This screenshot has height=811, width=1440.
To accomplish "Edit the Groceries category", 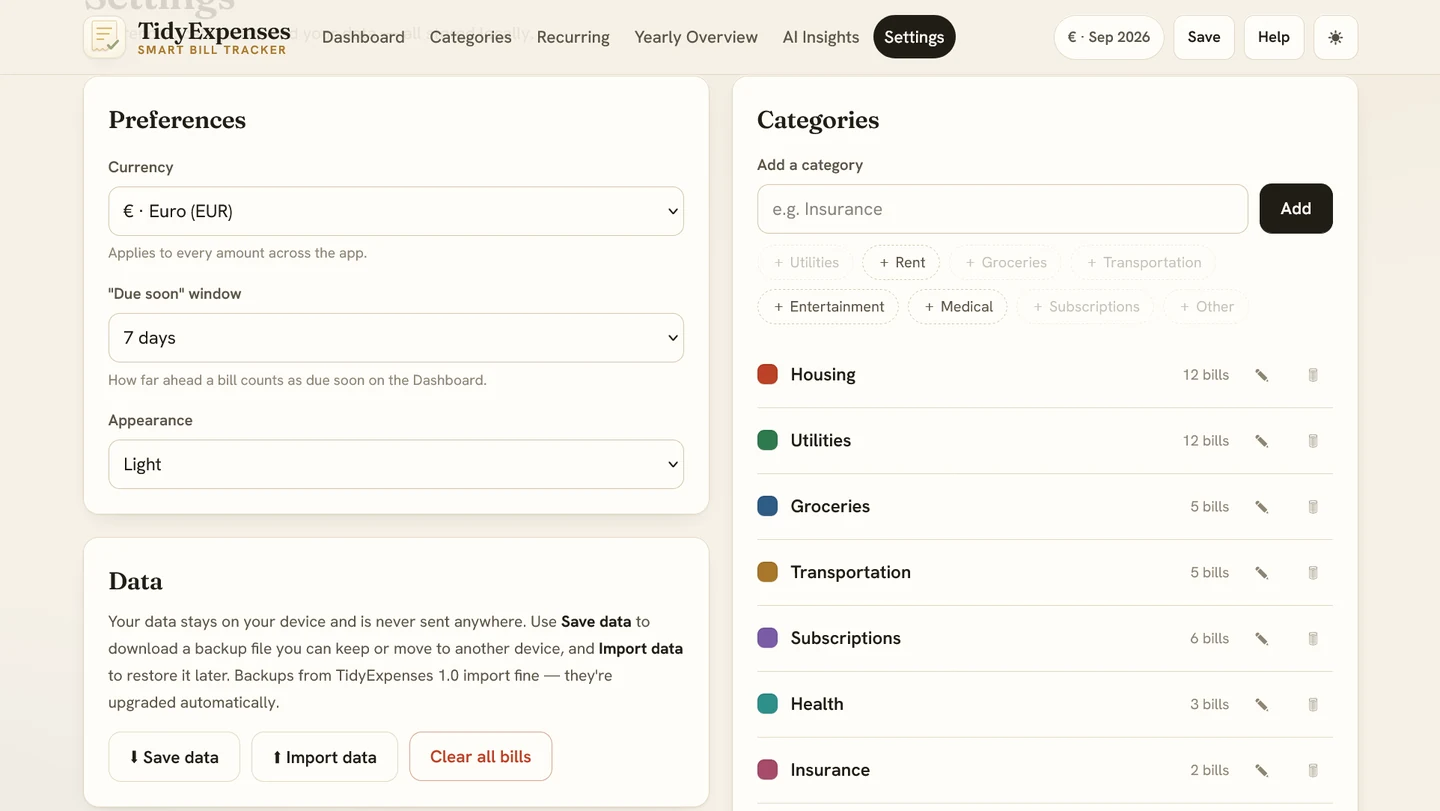I will coord(1262,507).
